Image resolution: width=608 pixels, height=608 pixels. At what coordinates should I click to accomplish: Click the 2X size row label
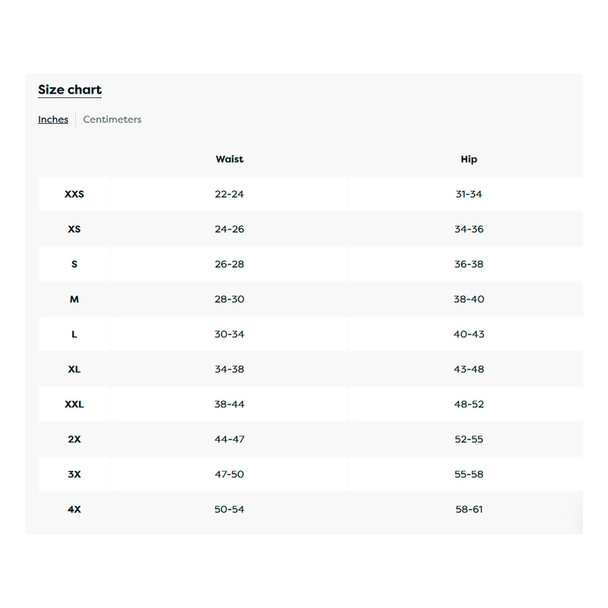(x=74, y=439)
